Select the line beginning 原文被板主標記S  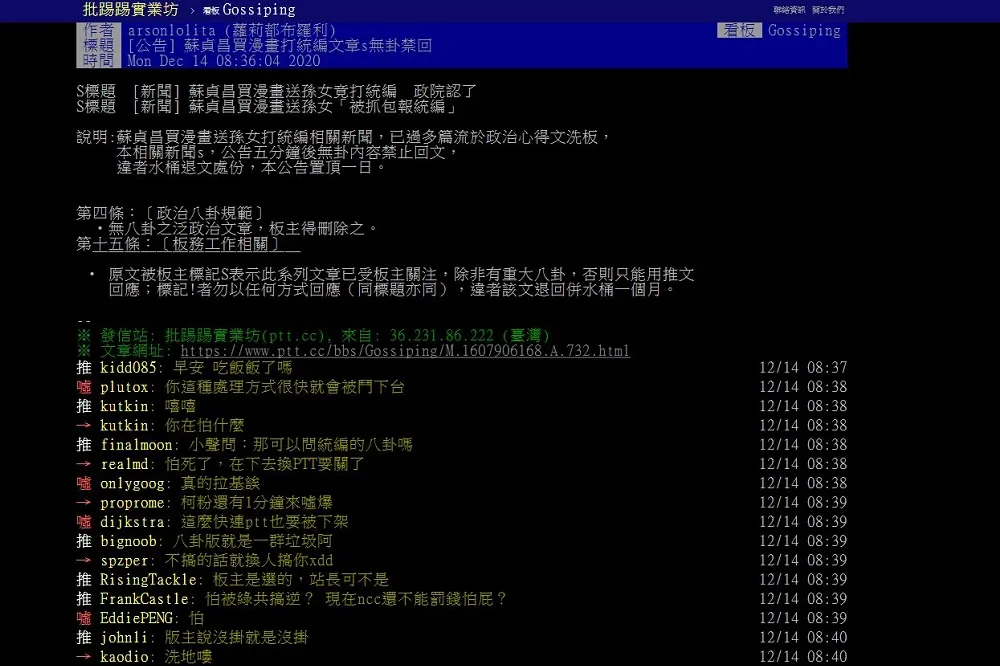401,274
